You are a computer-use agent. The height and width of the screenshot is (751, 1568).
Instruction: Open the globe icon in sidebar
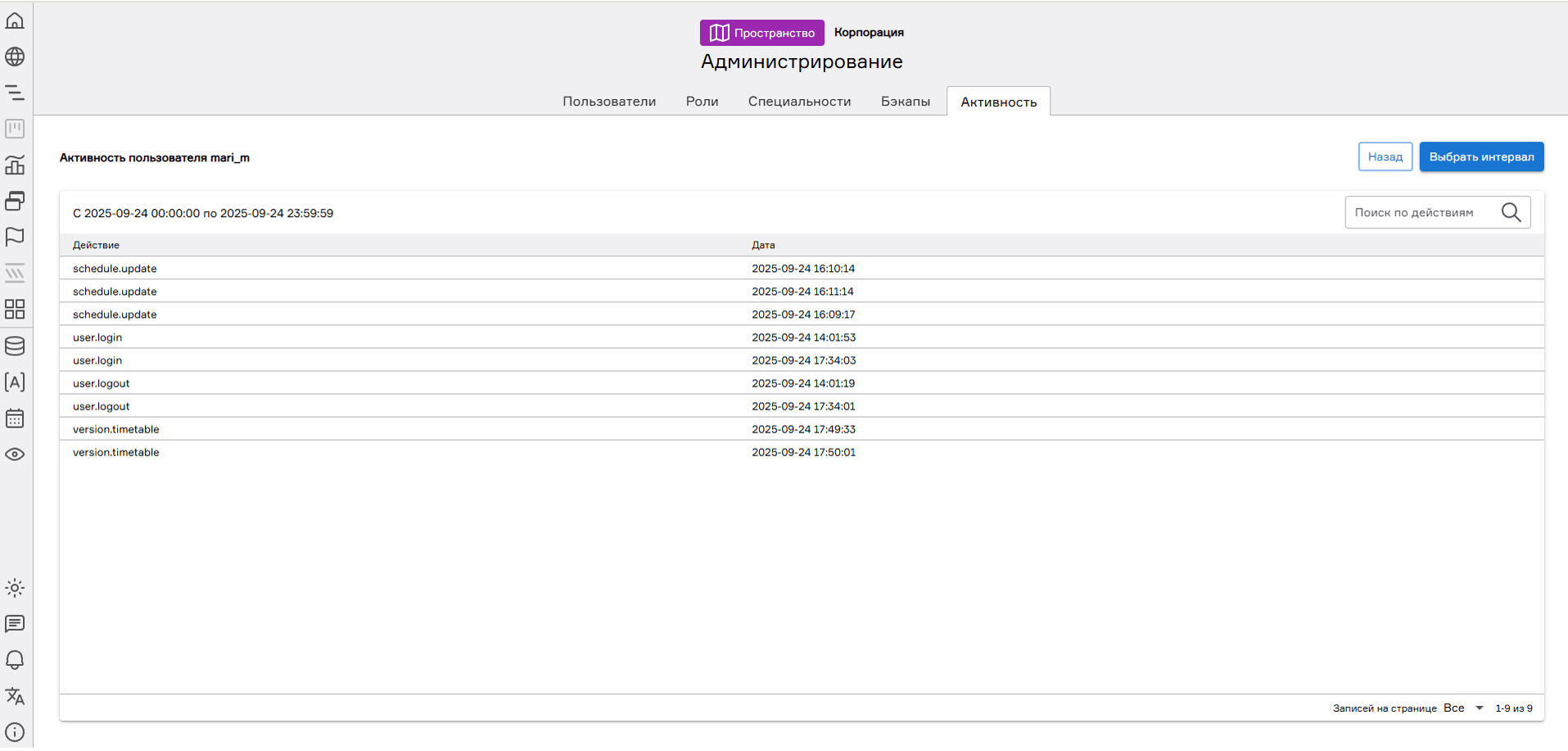15,57
